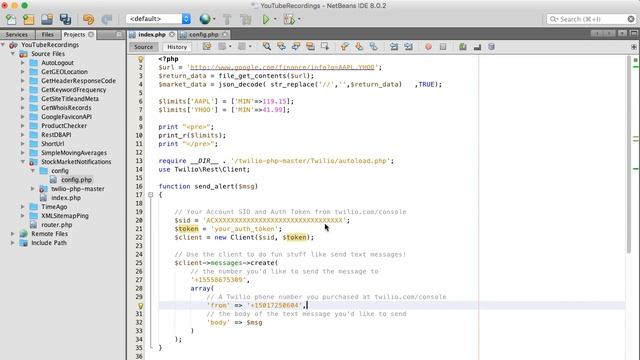Screen dimensions: 640x360
Task: Click the Stop Macro Recording icon
Action: tap(443, 47)
